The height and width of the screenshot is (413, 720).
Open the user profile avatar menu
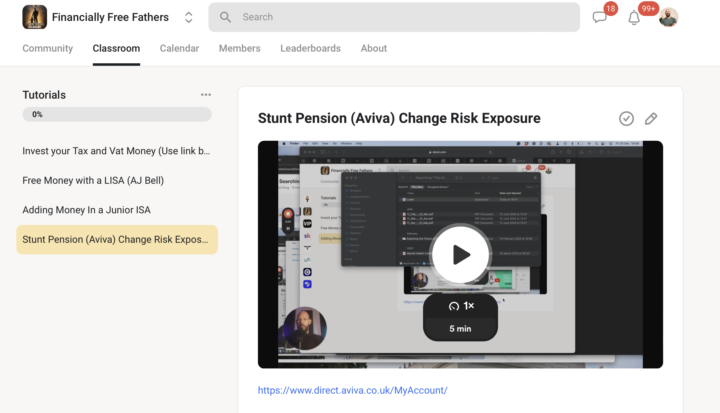pos(668,17)
